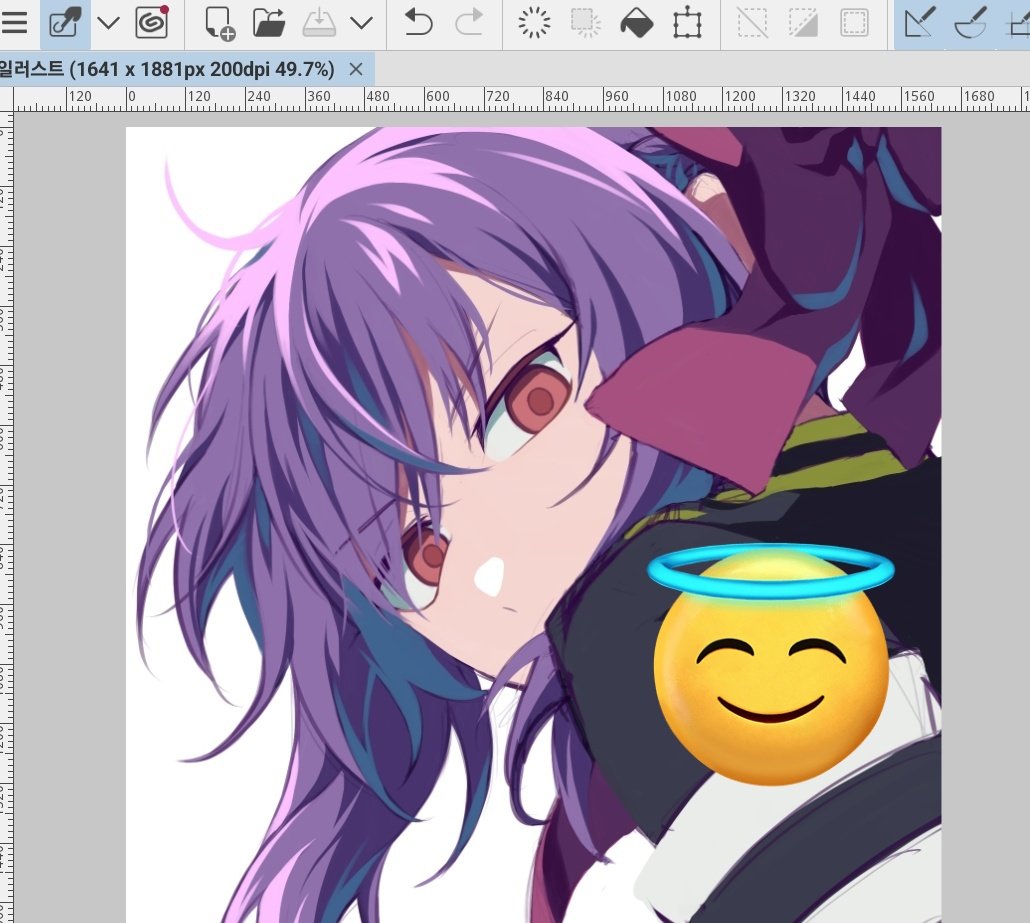Click the Clear burst icon
This screenshot has height=923, width=1030.
534,23
